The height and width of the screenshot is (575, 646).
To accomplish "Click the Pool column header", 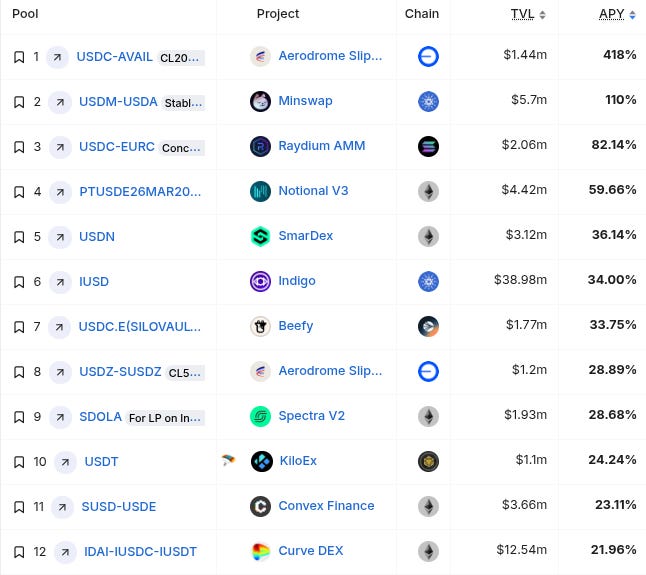I will 25,14.
